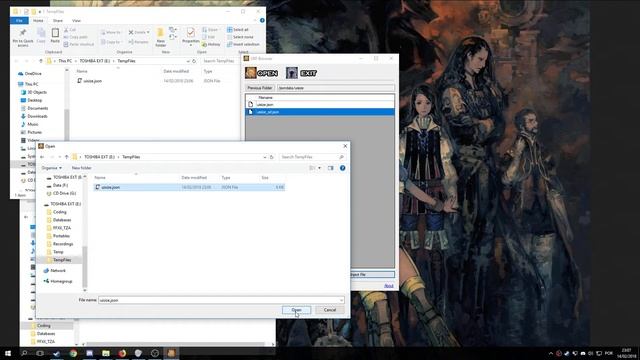Open the View tab in the Explorer window
640x360 pixels.
pos(76,20)
